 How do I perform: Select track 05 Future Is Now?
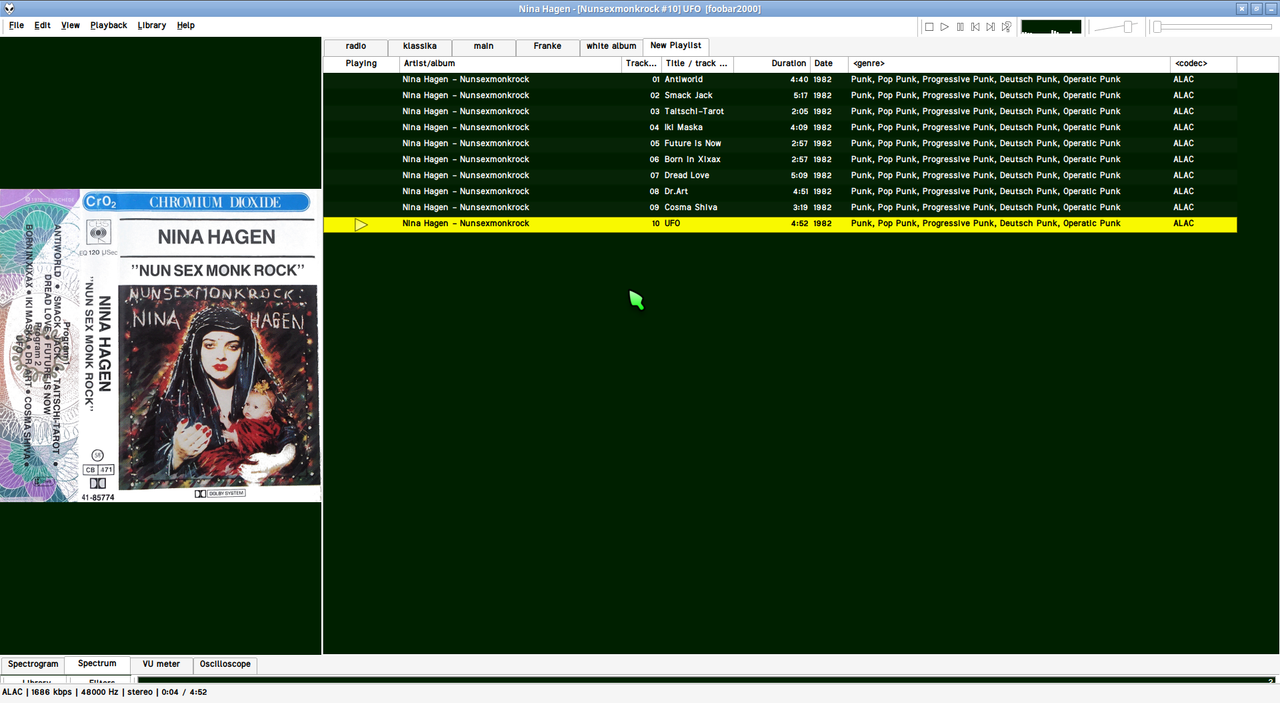pyautogui.click(x=780, y=144)
